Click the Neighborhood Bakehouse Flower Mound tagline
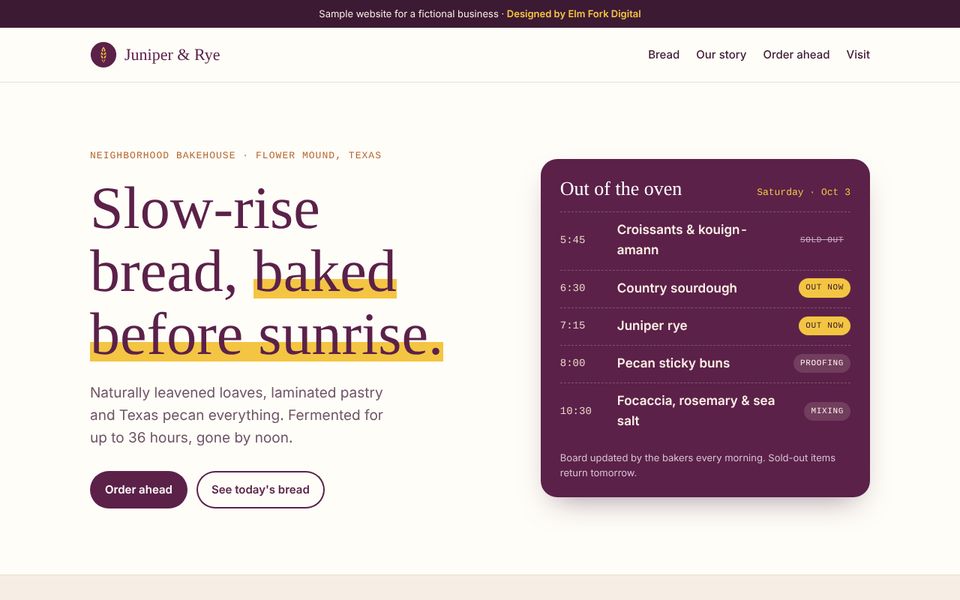 click(236, 155)
